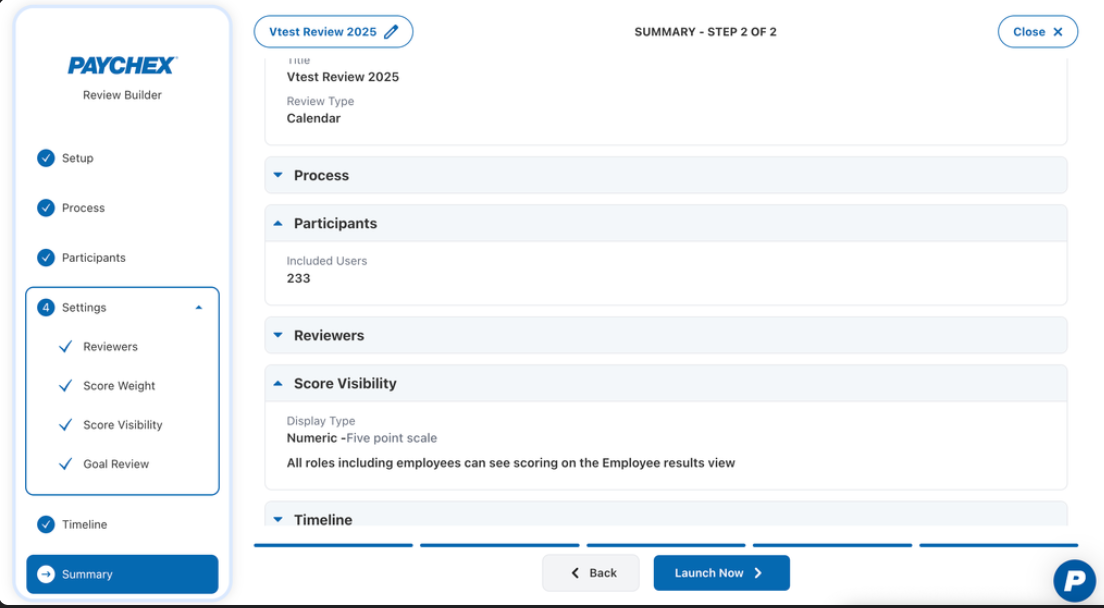The image size is (1104, 608).
Task: Open Score Weight sub-step
Action: 119,386
